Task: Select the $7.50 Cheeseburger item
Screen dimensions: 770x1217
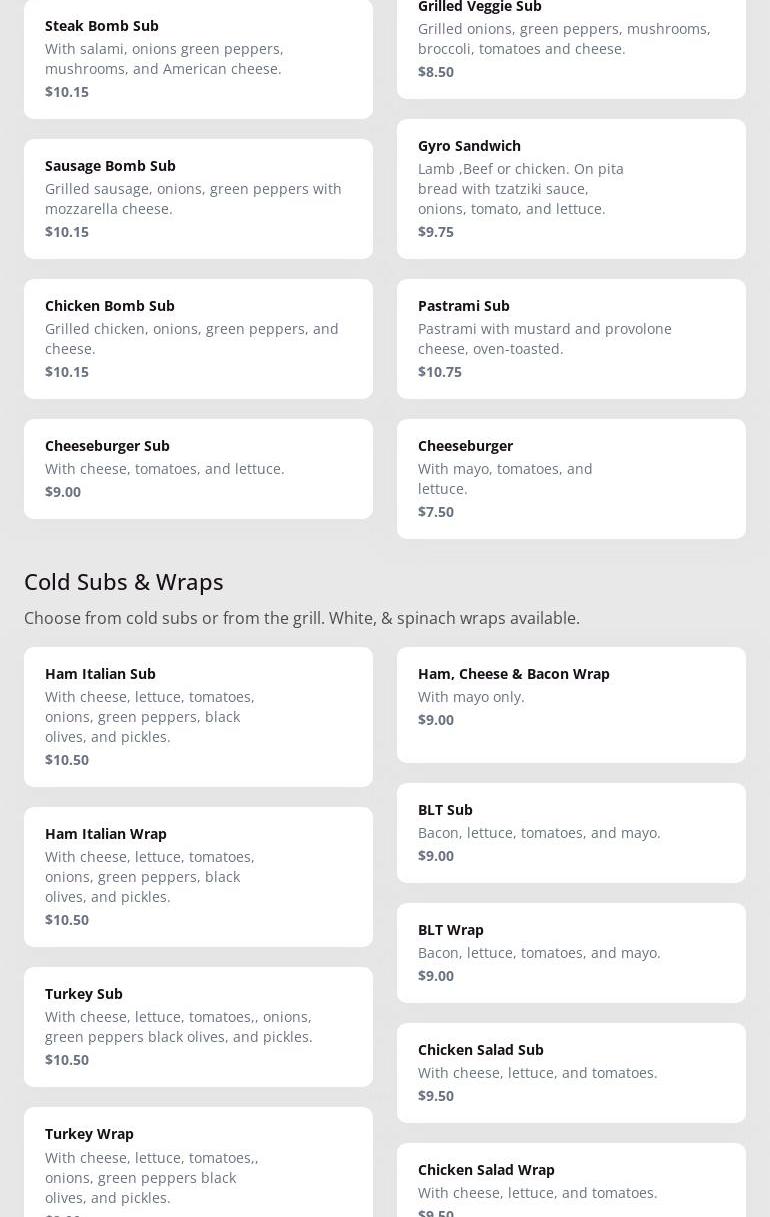Action: click(571, 479)
